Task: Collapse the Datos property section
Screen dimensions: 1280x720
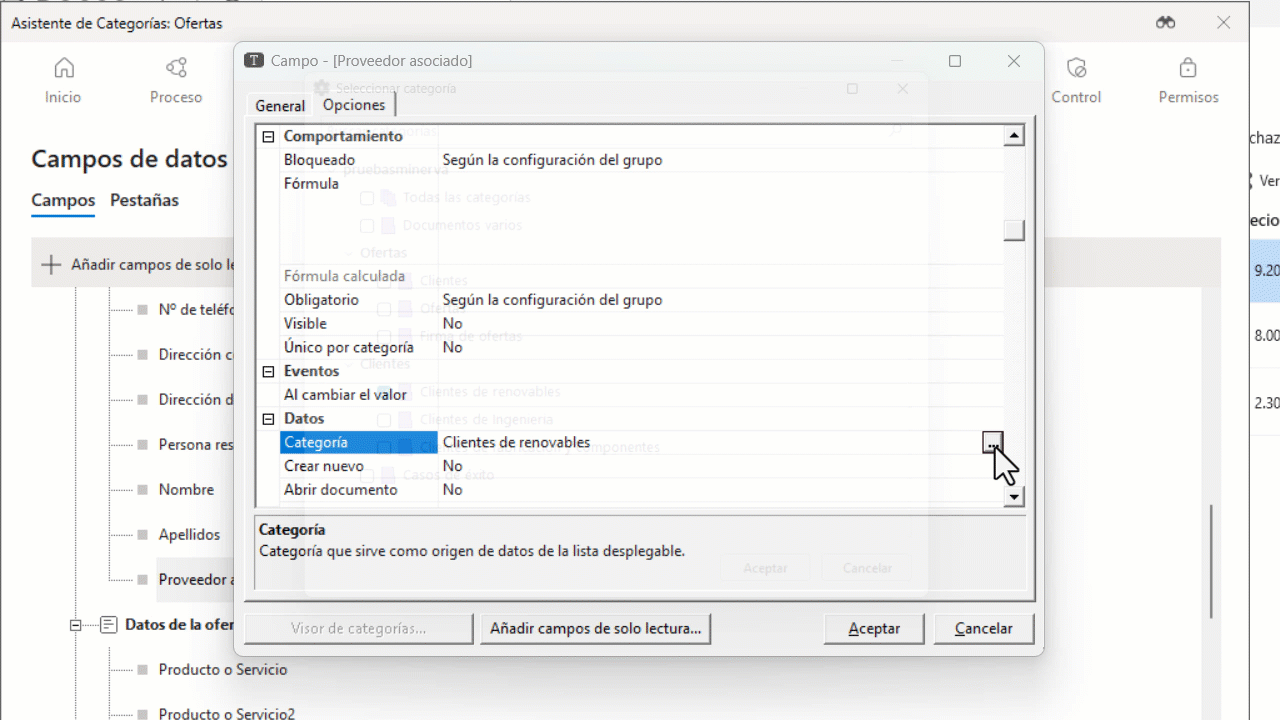Action: pyautogui.click(x=268, y=419)
